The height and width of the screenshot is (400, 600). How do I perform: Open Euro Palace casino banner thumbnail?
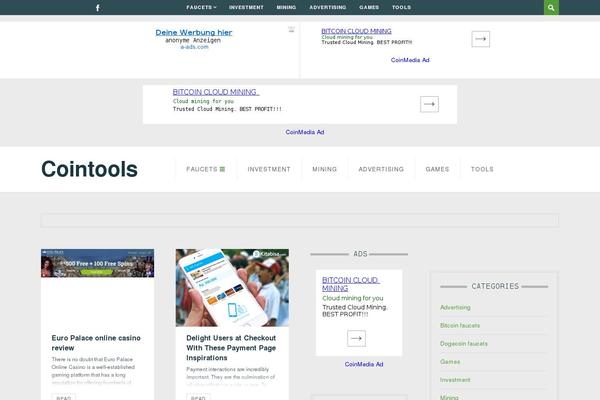[x=98, y=263]
